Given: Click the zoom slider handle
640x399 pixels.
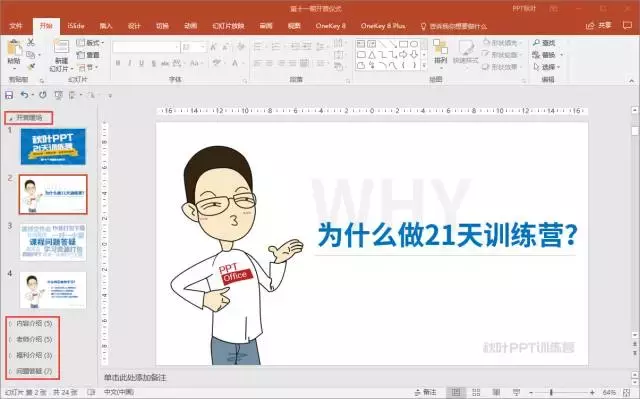Looking at the screenshot, I should (x=551, y=392).
